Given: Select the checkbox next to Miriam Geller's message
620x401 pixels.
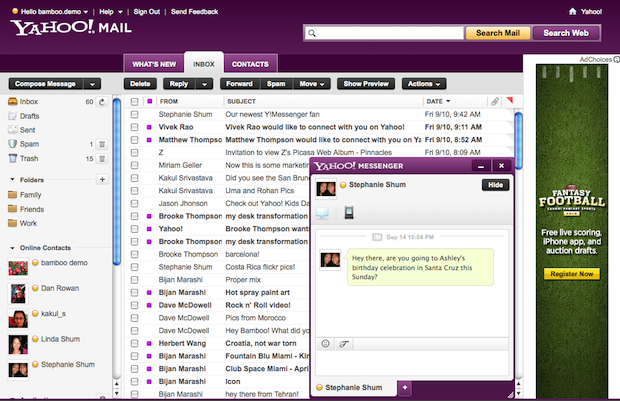Looking at the screenshot, I should pos(134,165).
